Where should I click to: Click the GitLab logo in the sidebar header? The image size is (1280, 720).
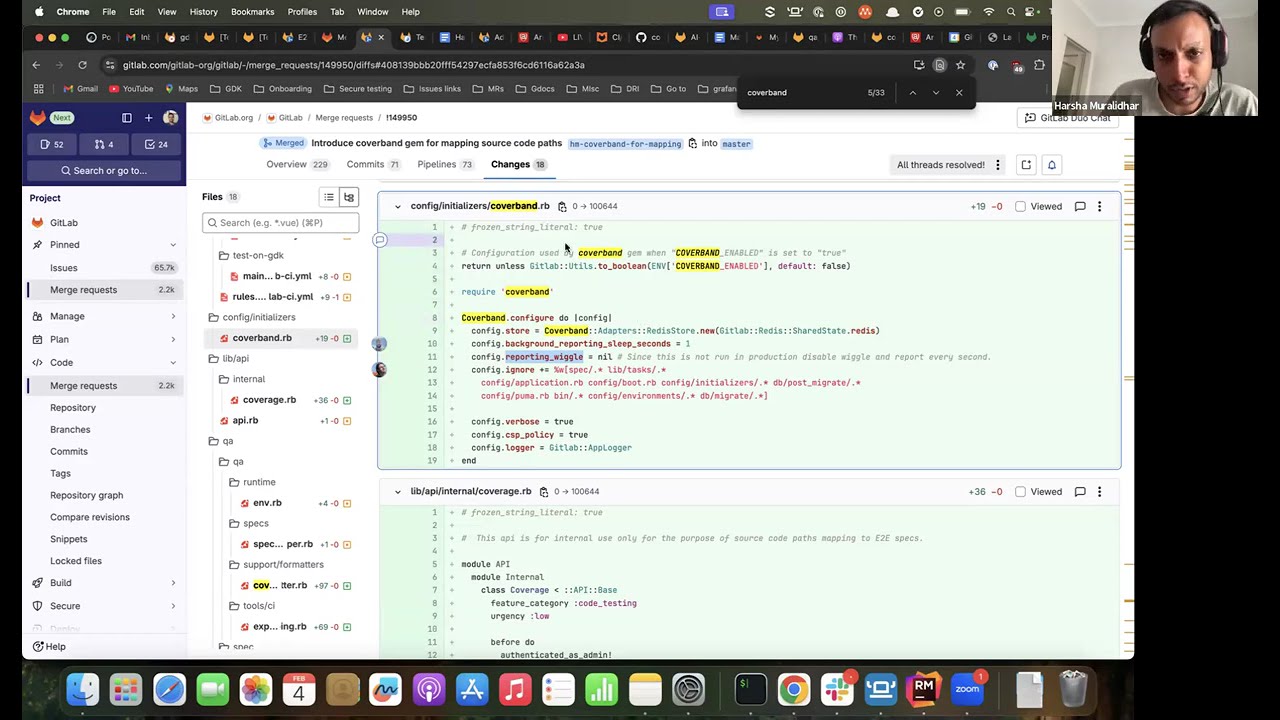point(38,118)
